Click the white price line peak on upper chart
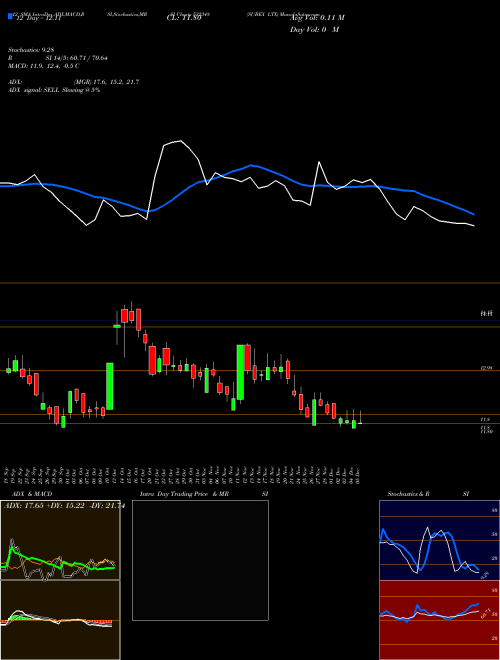Viewport: 500px width, 660px height. [180, 141]
